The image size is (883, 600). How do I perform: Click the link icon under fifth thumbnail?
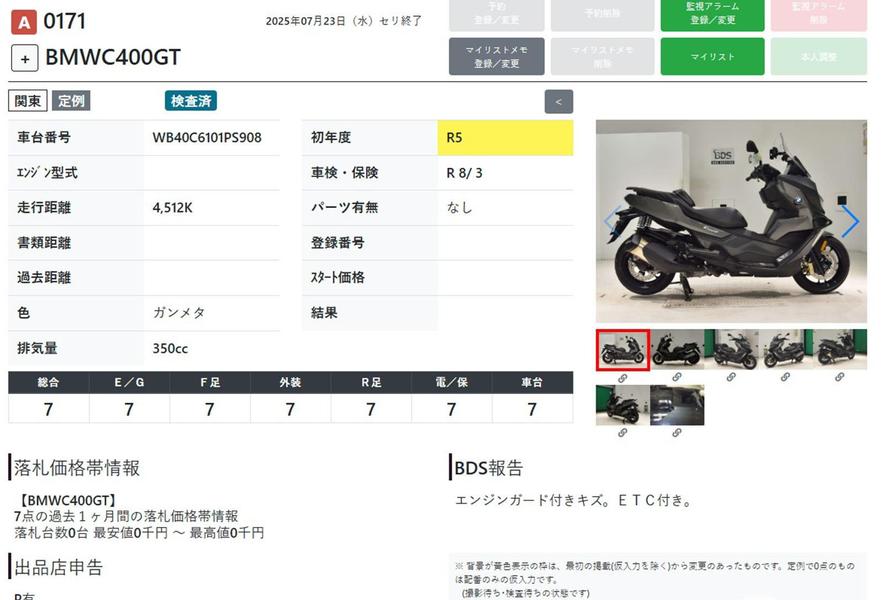[x=838, y=378]
